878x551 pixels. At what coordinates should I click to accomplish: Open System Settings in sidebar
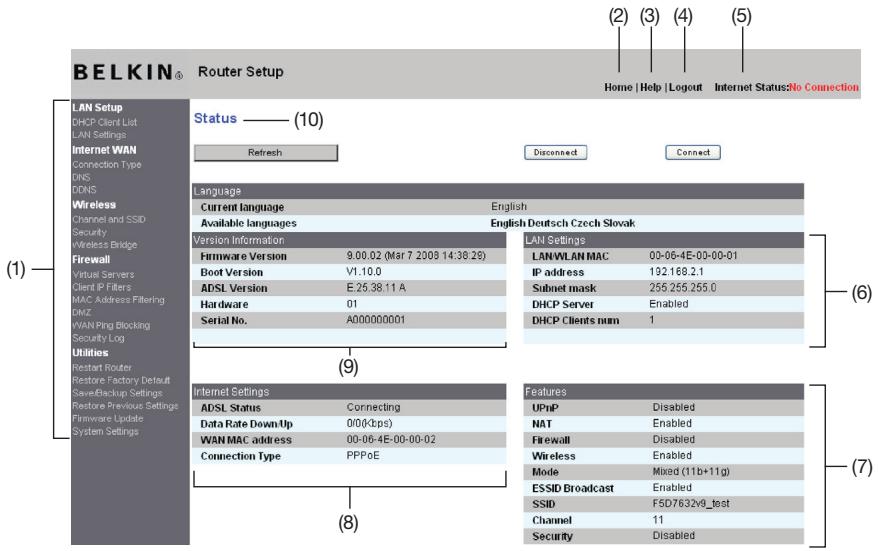click(105, 432)
